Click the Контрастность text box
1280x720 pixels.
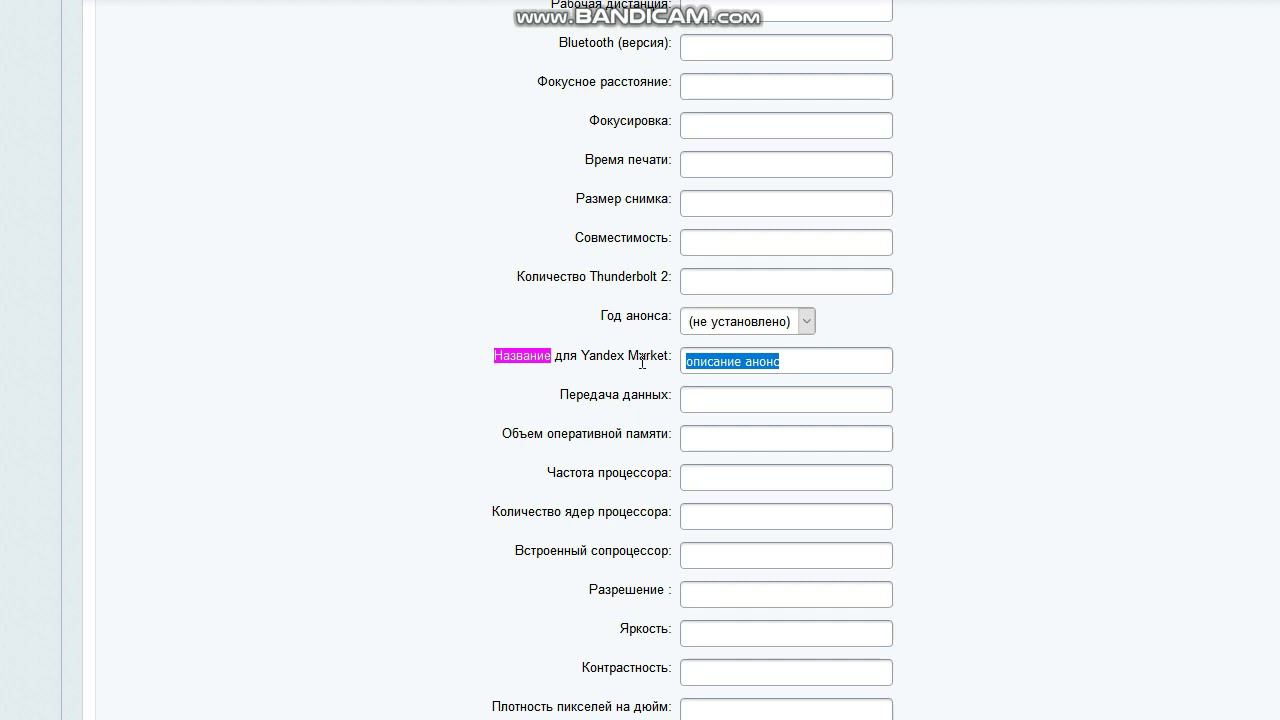click(x=786, y=672)
